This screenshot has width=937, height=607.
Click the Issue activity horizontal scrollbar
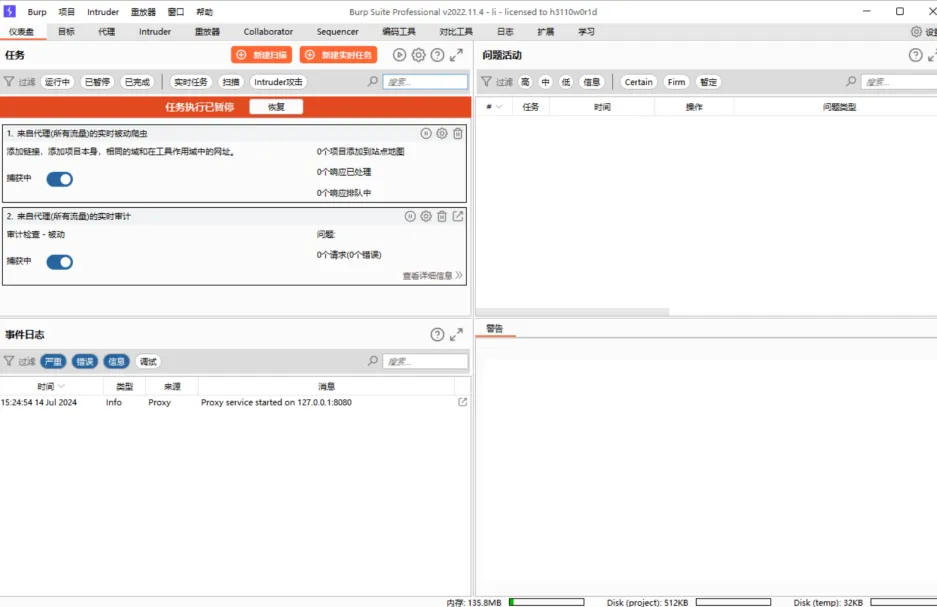(572, 312)
